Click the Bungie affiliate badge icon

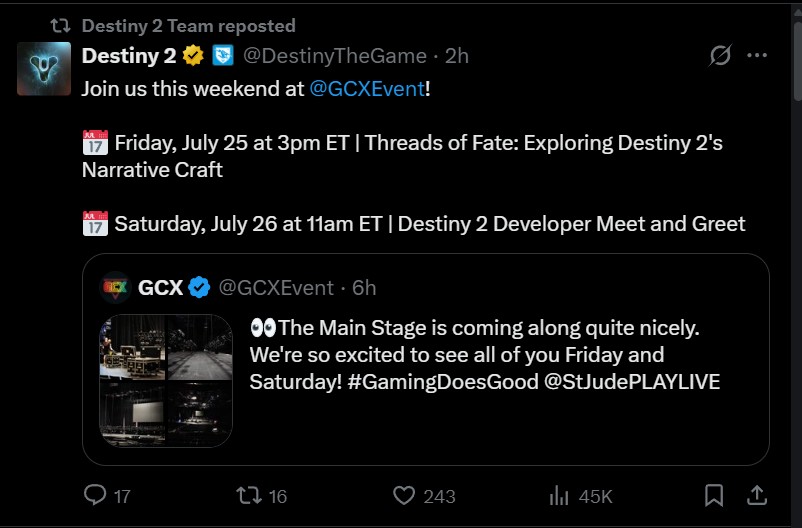[x=223, y=55]
